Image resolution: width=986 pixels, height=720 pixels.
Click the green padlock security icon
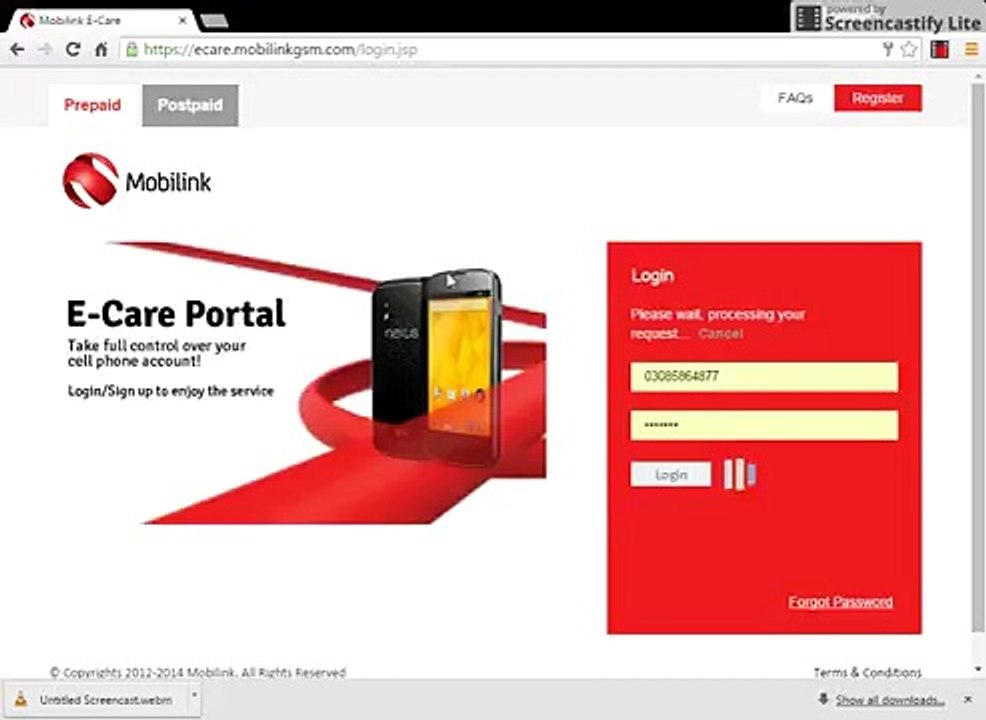tap(132, 50)
